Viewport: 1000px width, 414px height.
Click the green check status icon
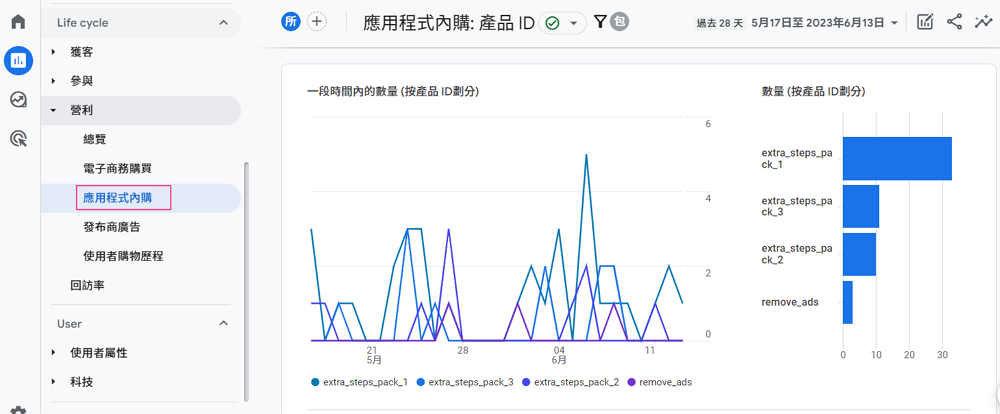pyautogui.click(x=552, y=23)
